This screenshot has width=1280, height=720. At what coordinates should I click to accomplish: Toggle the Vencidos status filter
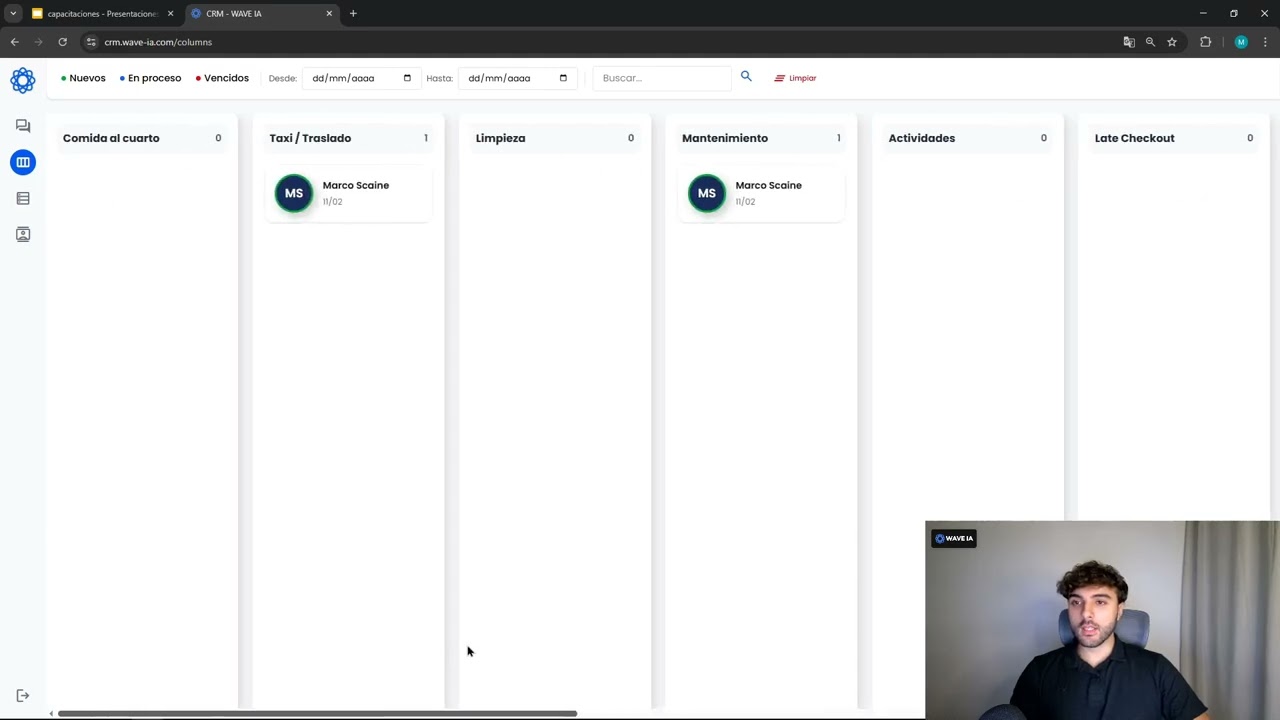[x=222, y=78]
